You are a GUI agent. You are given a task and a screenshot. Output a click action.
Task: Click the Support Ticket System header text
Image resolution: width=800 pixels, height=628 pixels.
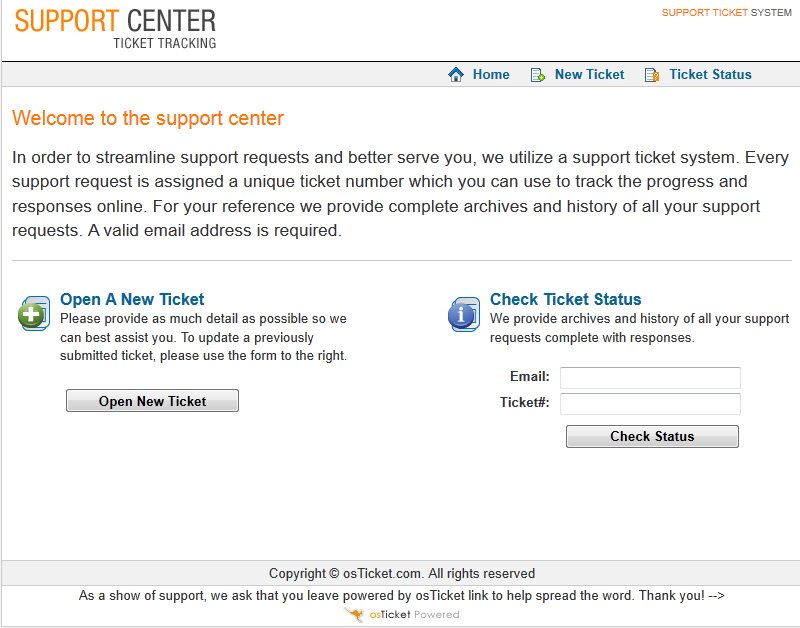726,13
